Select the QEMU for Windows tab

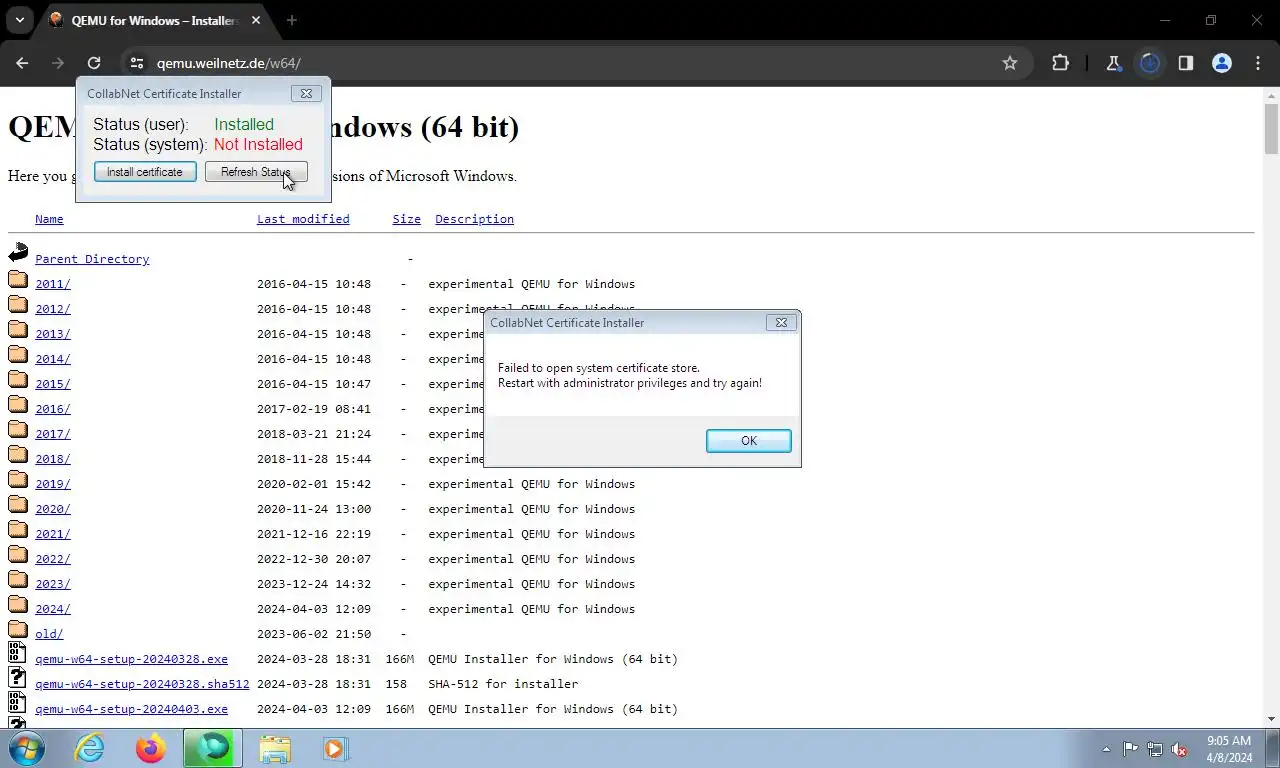tap(155, 20)
